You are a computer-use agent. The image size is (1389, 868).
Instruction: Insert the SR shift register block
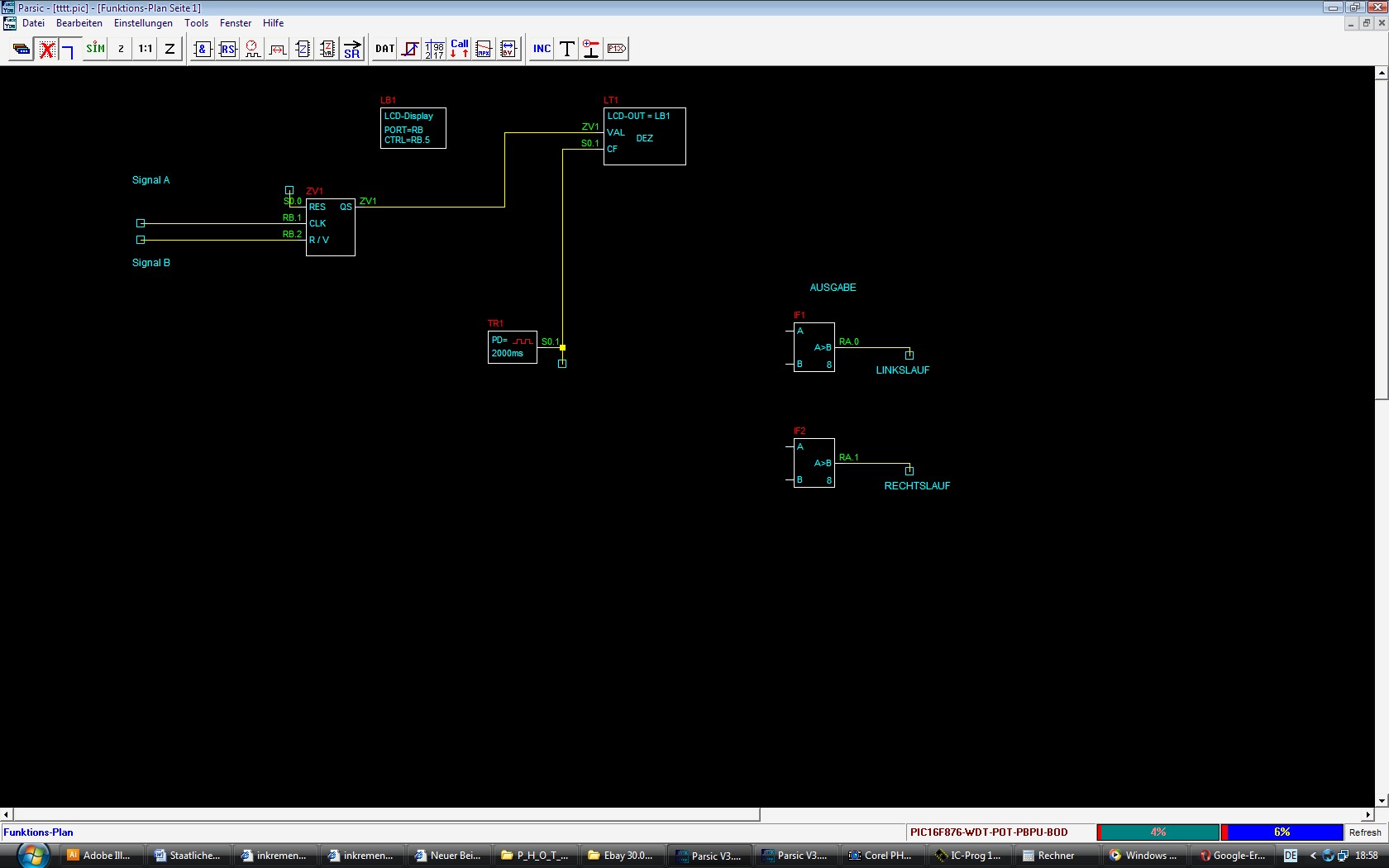352,49
